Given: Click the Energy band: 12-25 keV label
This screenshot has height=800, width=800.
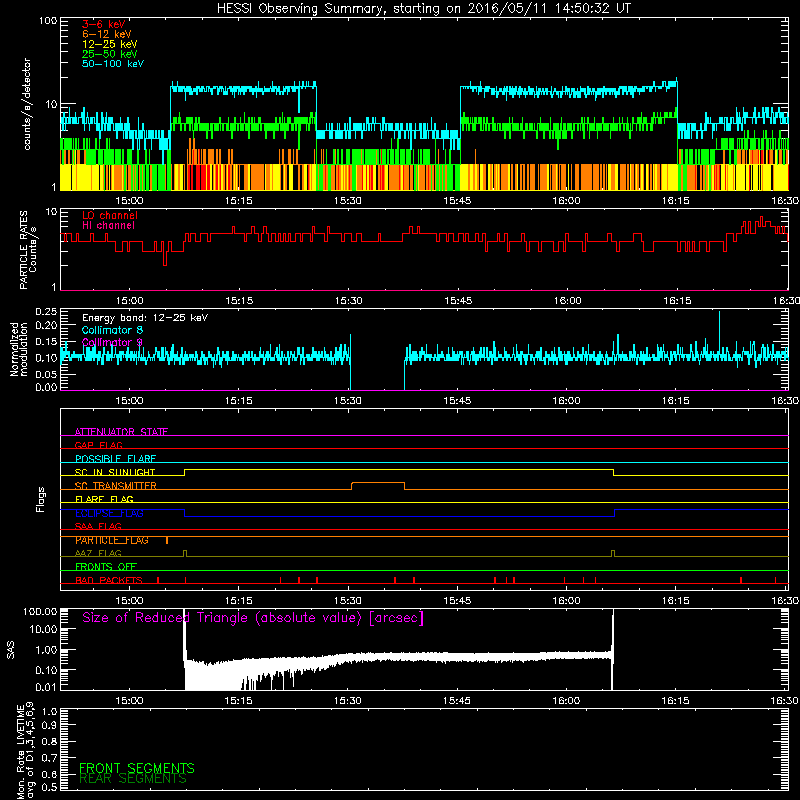Looking at the screenshot, I should click(145, 318).
